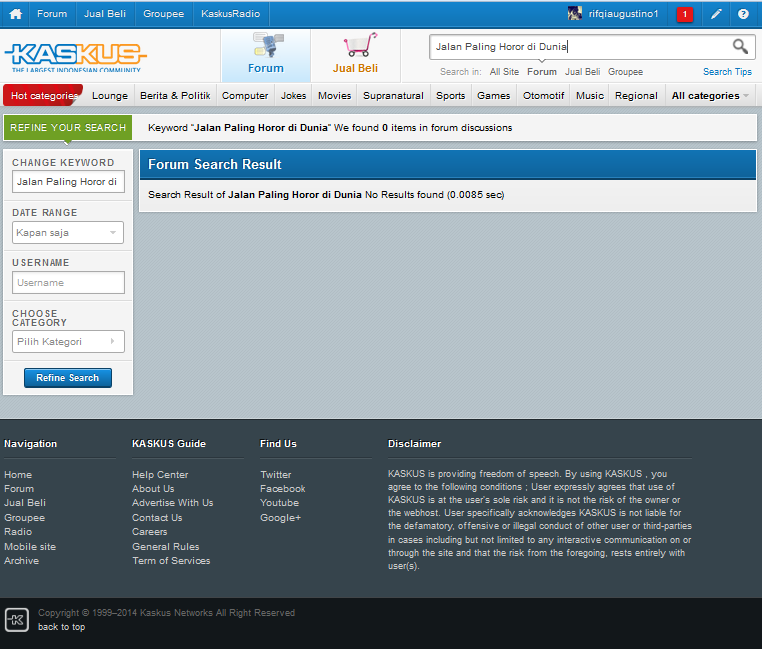Open the Computer category

pos(245,96)
